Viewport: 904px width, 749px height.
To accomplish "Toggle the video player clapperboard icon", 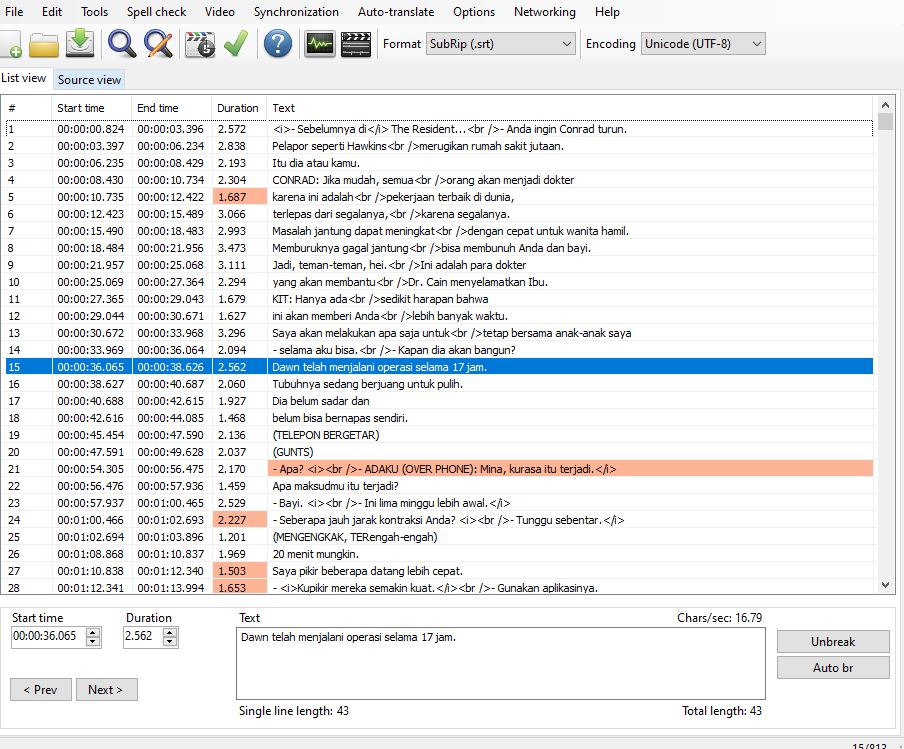I will click(356, 44).
